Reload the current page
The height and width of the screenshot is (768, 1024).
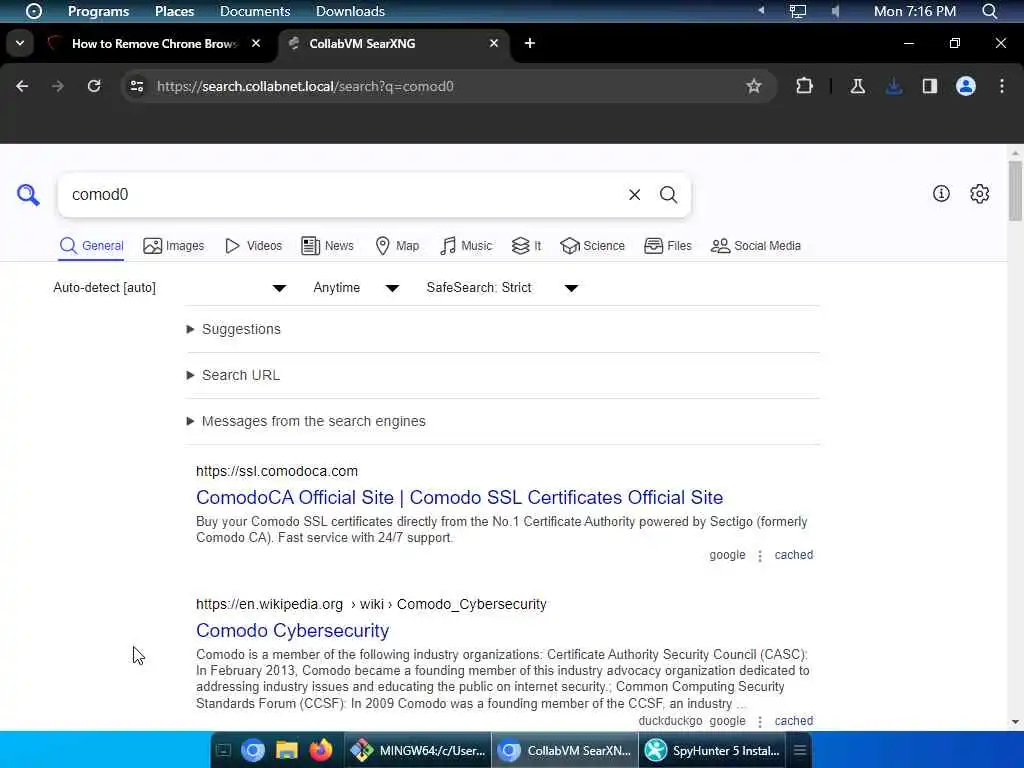[x=94, y=86]
